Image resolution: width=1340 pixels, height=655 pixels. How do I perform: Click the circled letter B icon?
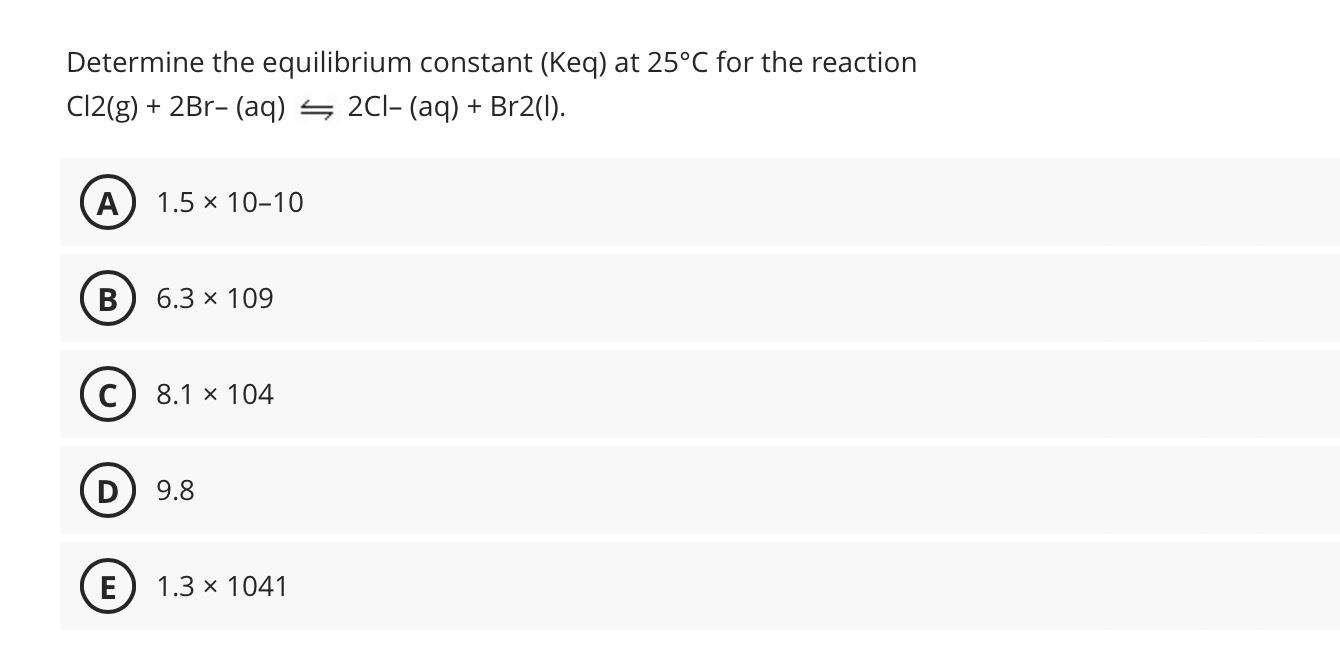tap(107, 298)
